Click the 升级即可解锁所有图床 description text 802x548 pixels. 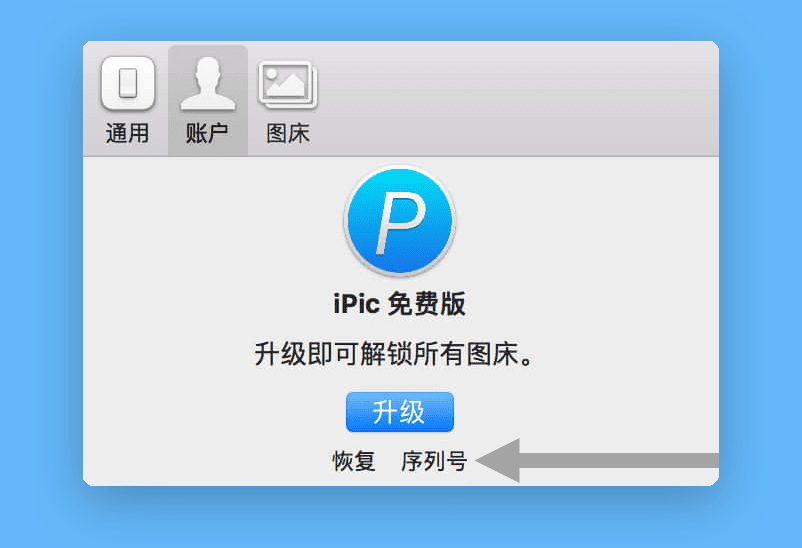(399, 355)
